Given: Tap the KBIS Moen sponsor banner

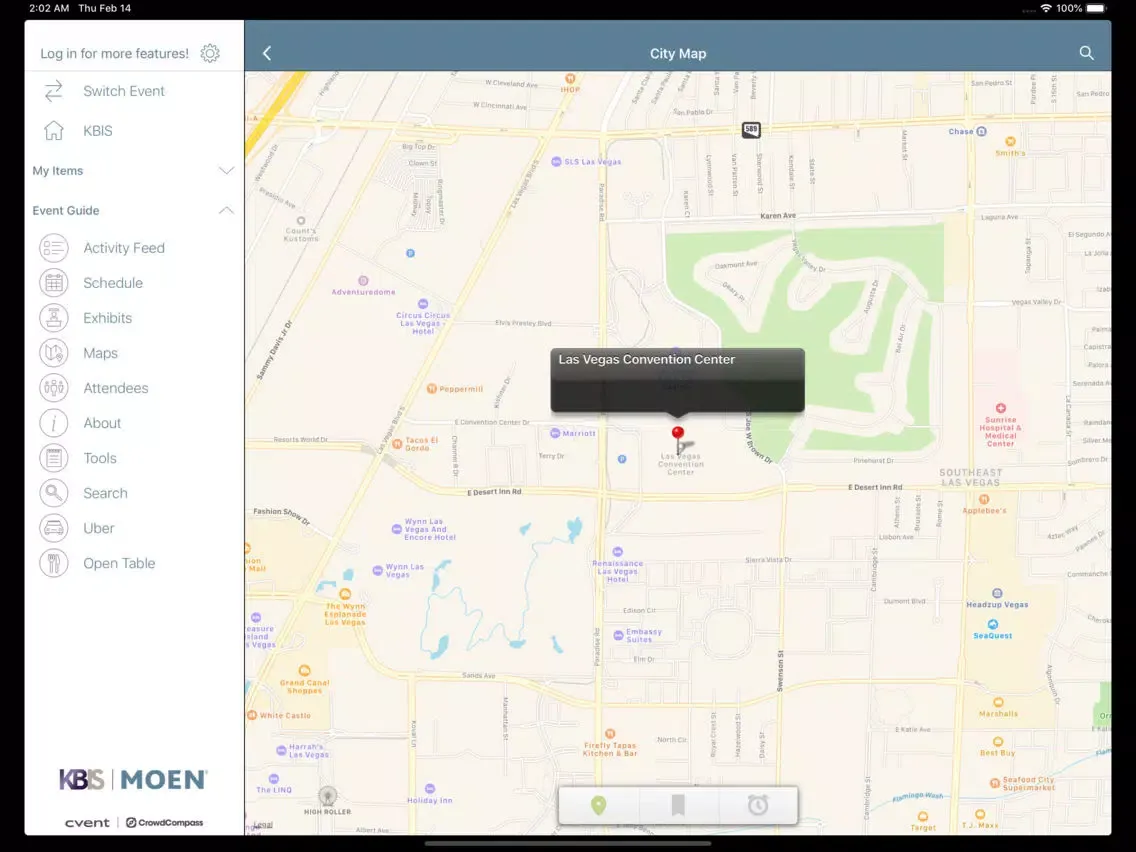Looking at the screenshot, I should point(133,780).
